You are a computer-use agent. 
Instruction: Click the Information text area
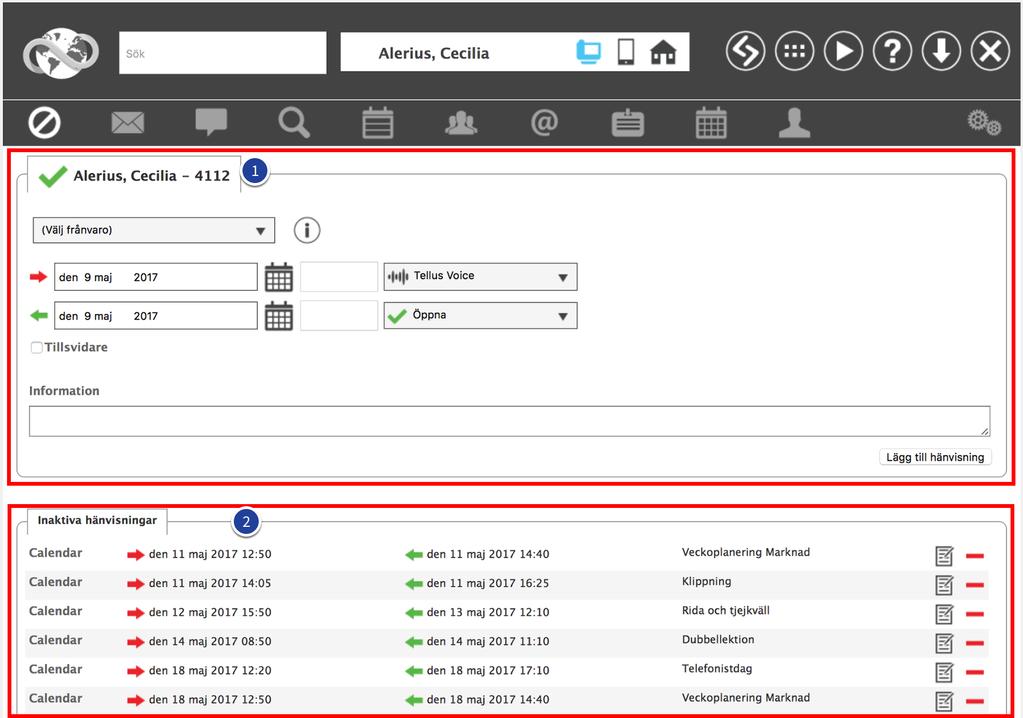point(510,421)
